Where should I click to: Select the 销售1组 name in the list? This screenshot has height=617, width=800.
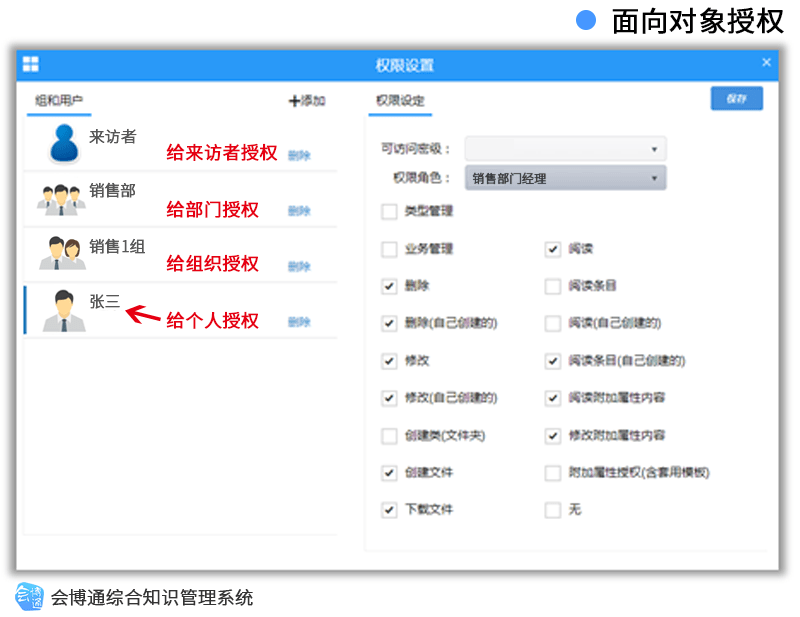[x=117, y=246]
